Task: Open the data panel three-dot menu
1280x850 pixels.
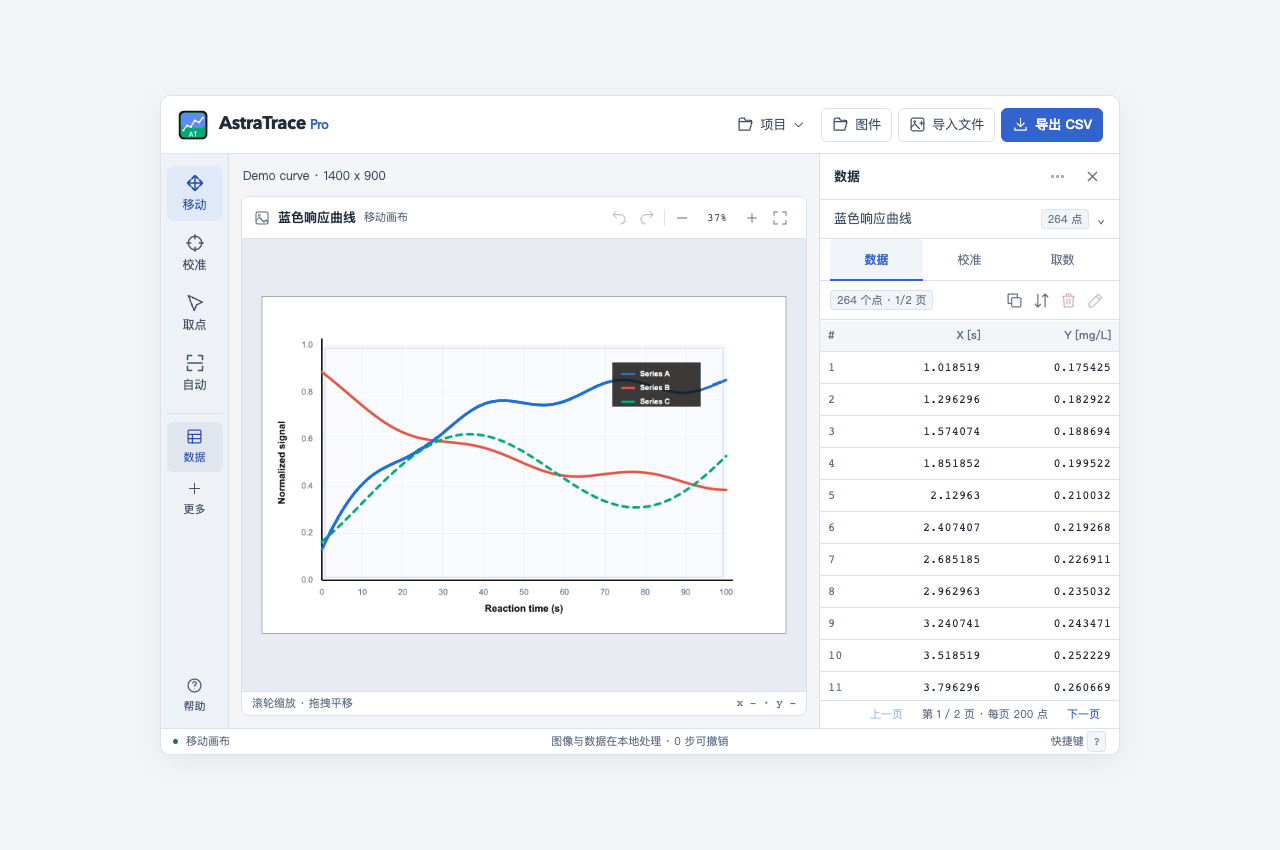Action: point(1057,177)
